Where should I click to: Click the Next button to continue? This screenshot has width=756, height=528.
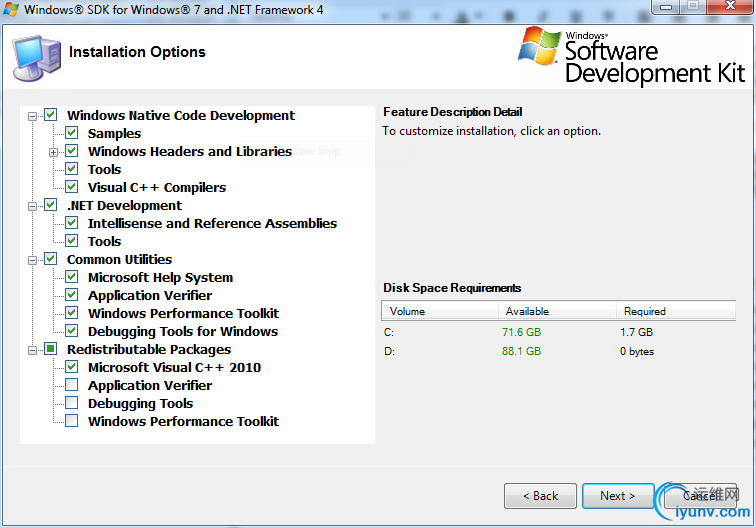(x=618, y=496)
